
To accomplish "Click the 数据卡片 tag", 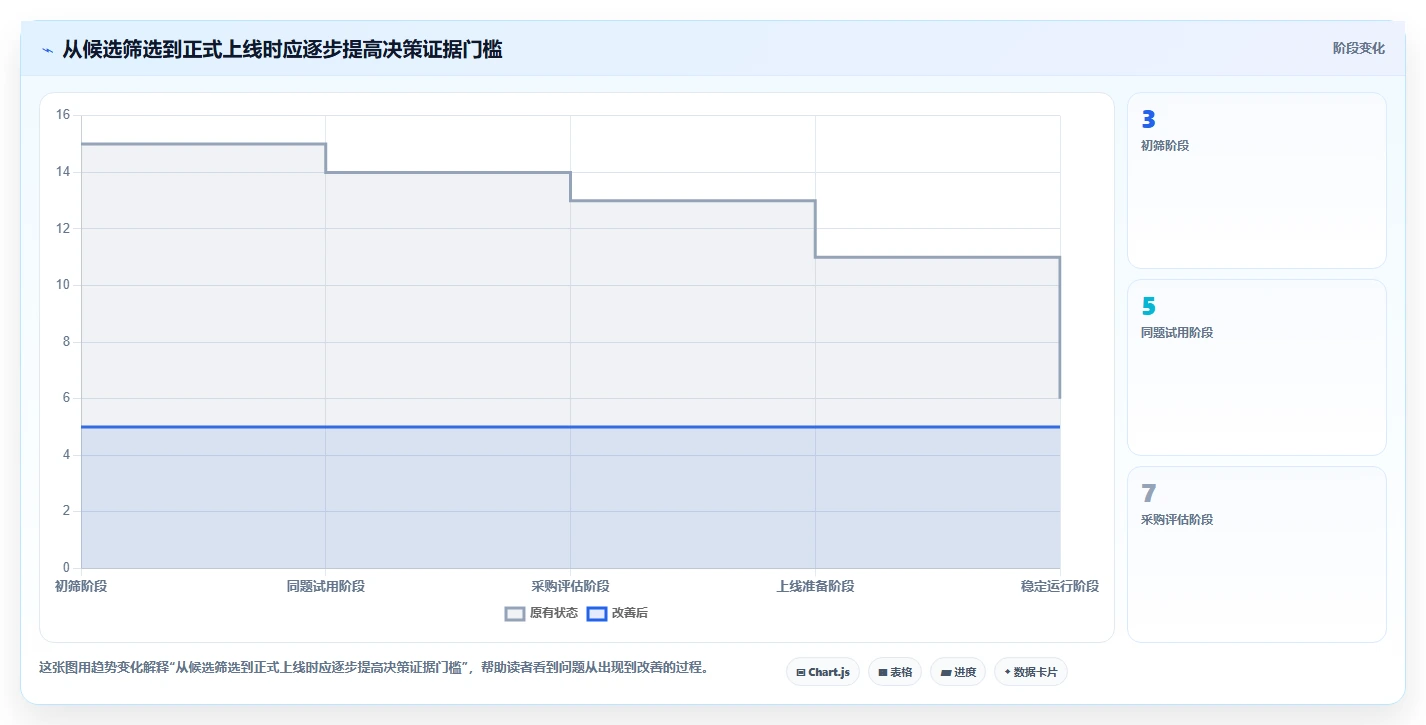I will 1031,672.
